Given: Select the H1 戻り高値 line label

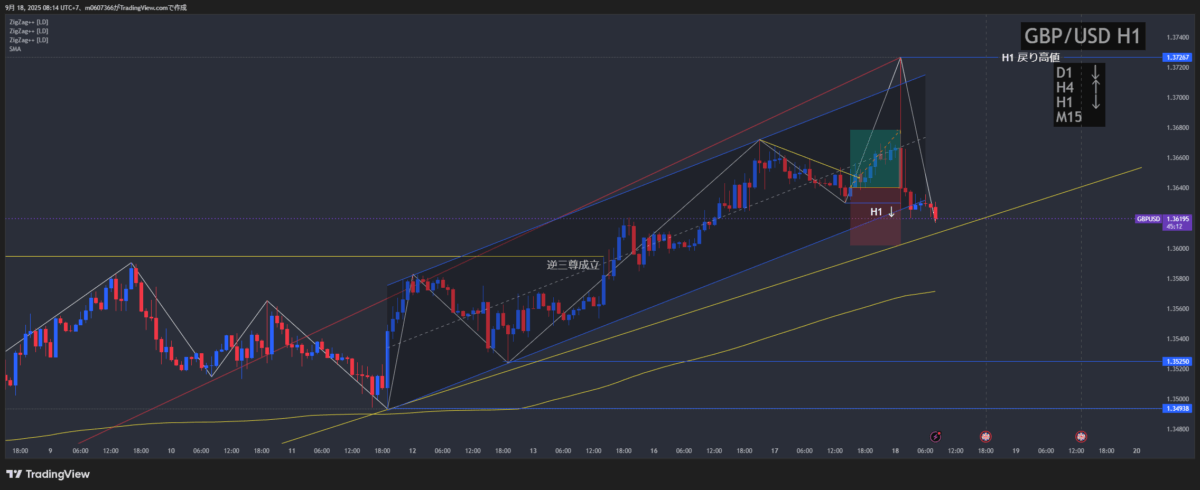Looking at the screenshot, I should coord(1029,58).
